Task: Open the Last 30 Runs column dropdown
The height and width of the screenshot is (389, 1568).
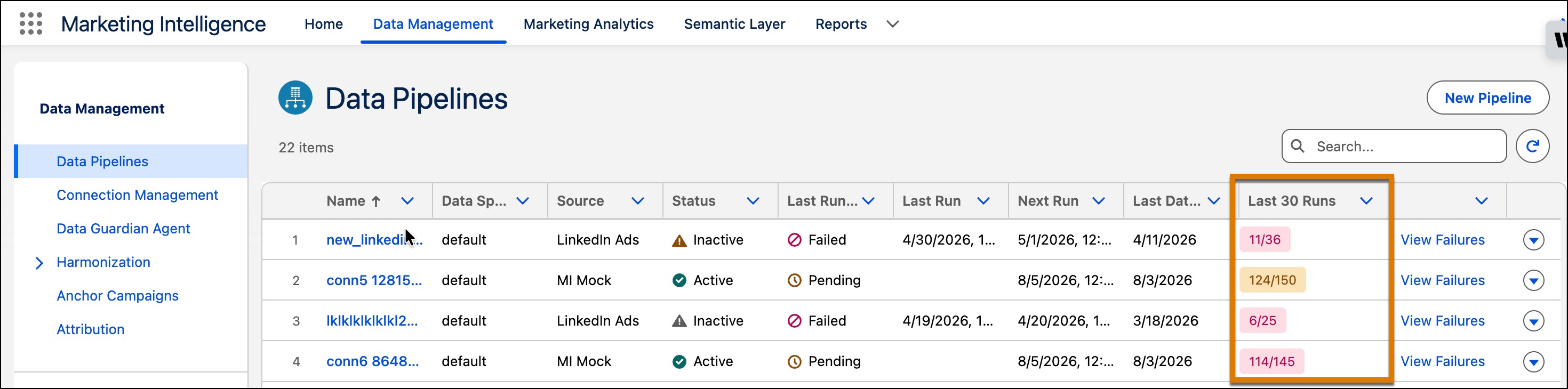Action: click(1366, 201)
